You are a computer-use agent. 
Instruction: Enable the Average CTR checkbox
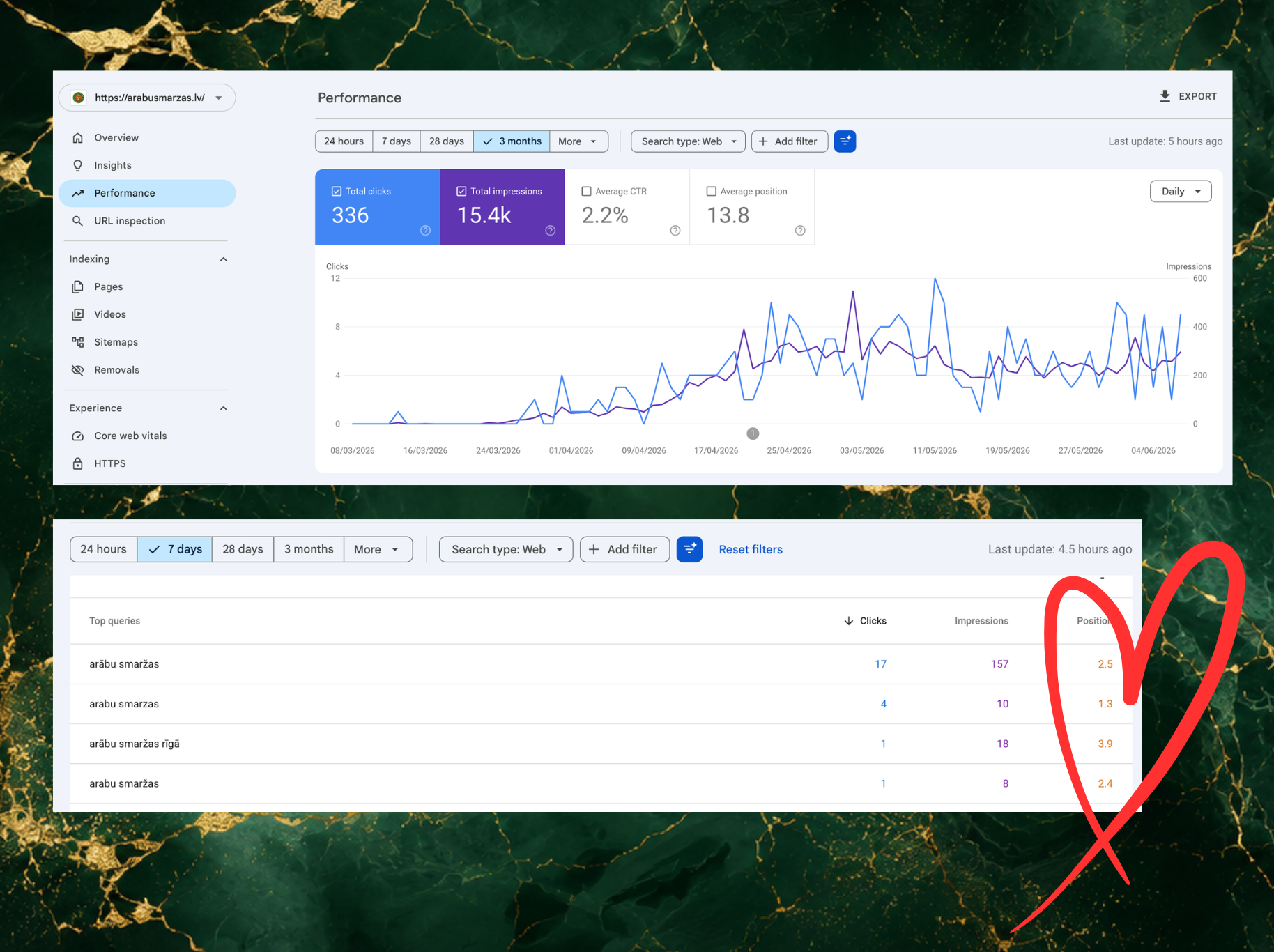click(x=586, y=191)
